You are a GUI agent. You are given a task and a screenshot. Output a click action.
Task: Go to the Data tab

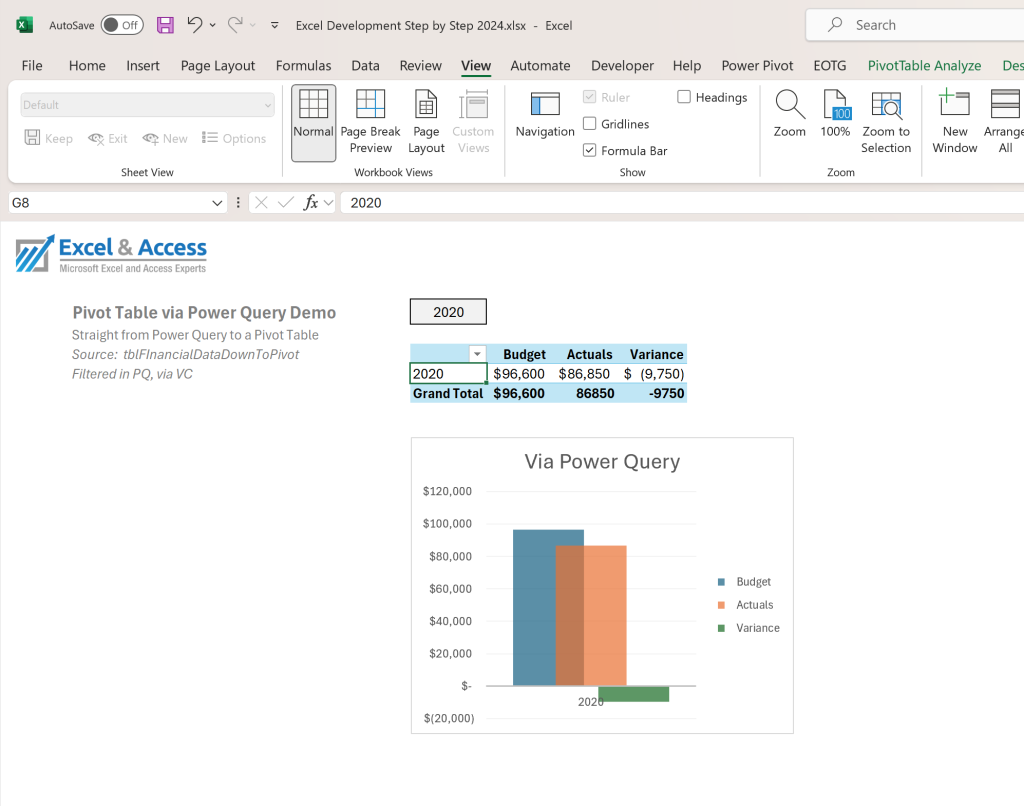point(365,65)
